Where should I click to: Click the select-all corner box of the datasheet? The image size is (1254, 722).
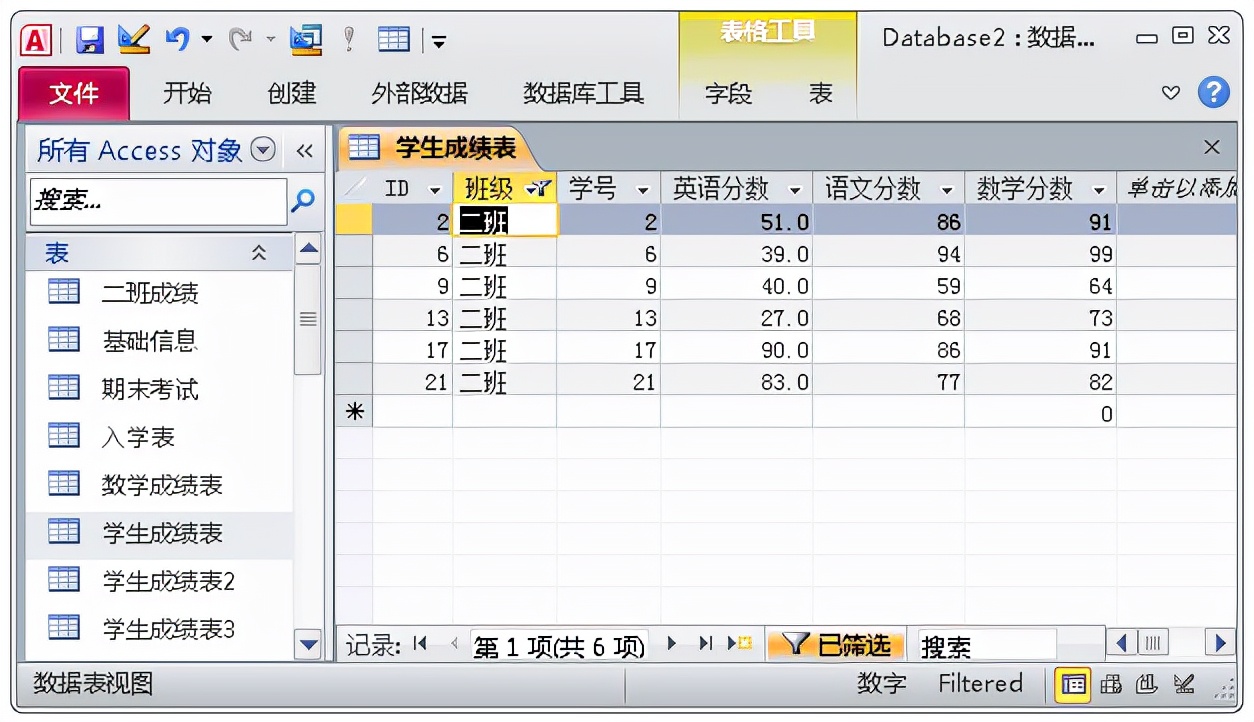point(354,188)
